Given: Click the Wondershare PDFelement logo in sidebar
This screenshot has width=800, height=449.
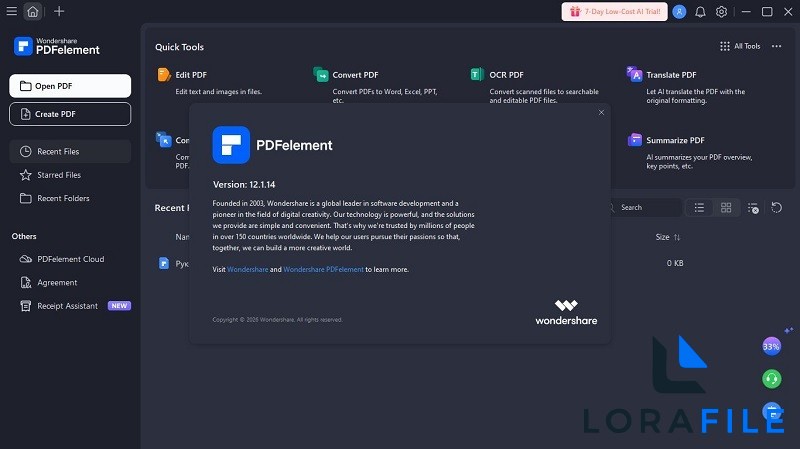Looking at the screenshot, I should coord(57,46).
